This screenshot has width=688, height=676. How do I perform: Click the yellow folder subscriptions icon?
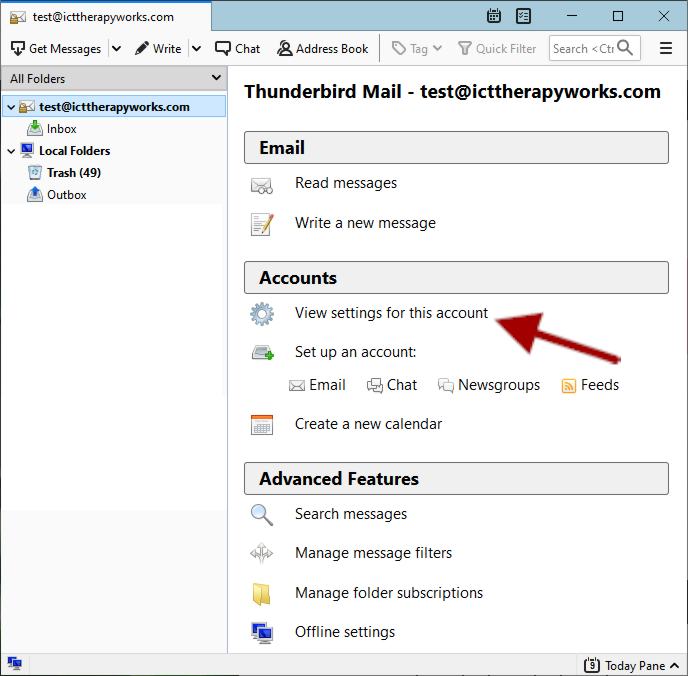coord(262,594)
